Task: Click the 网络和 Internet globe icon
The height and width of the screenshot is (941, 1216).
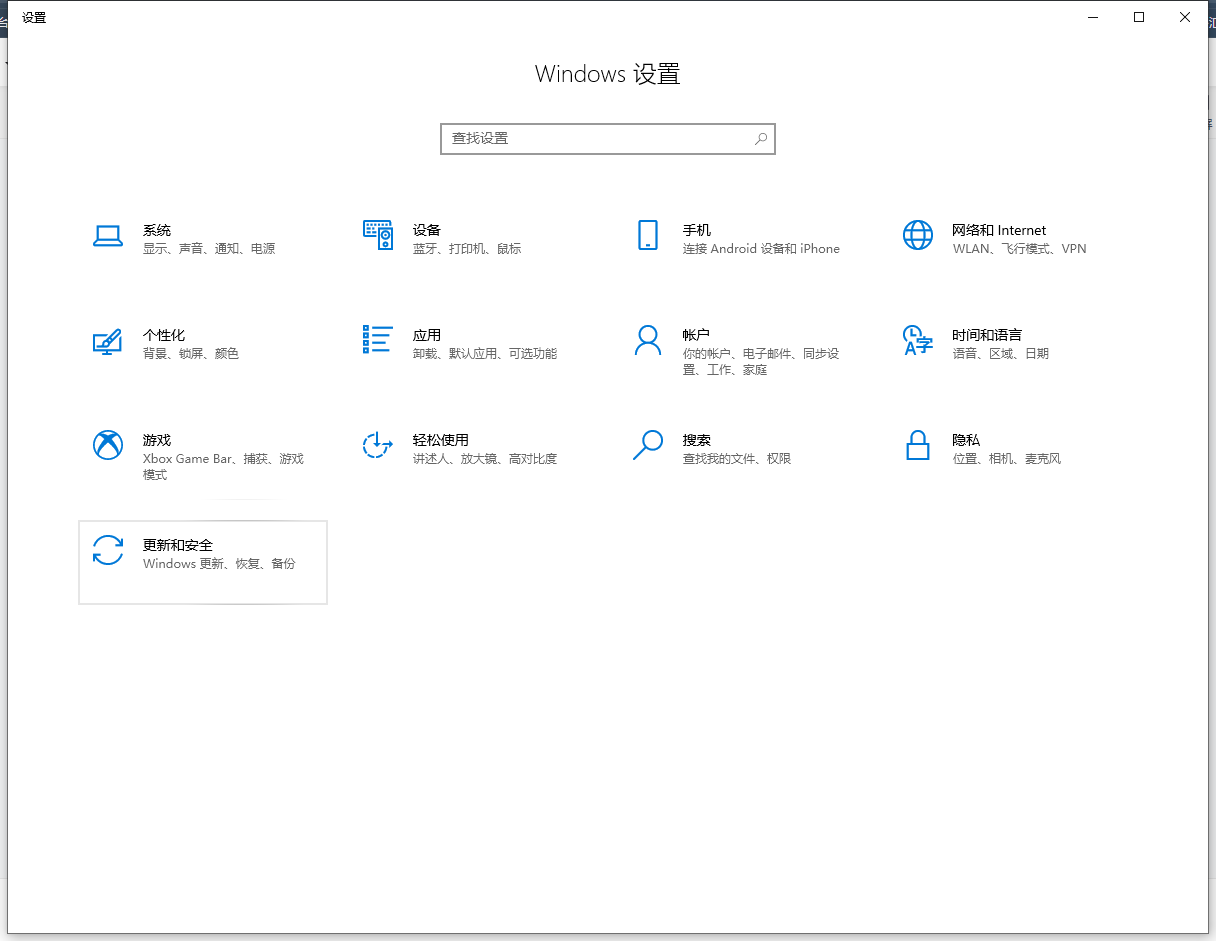Action: pyautogui.click(x=918, y=235)
